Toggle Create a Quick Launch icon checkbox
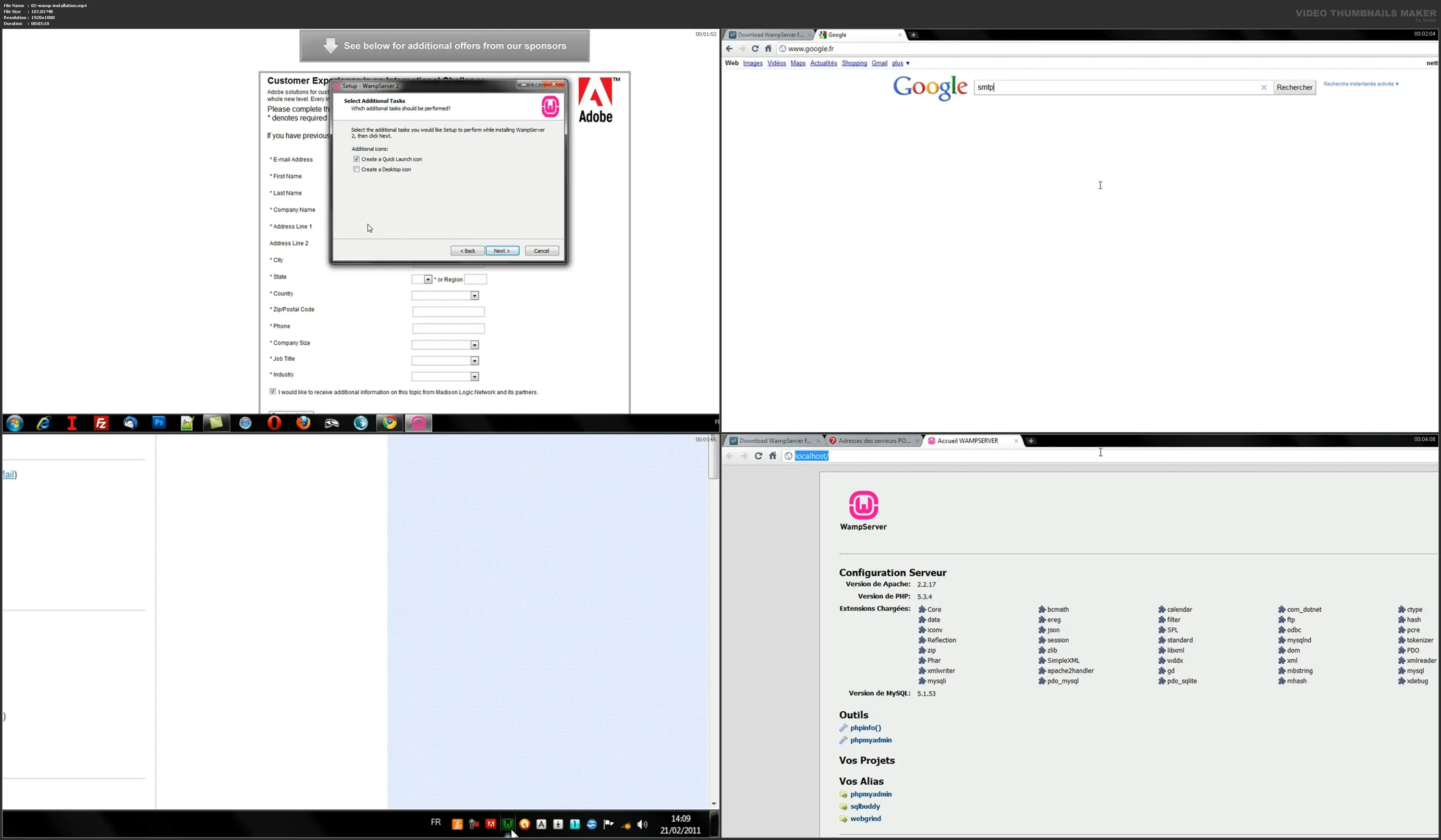 (x=356, y=159)
